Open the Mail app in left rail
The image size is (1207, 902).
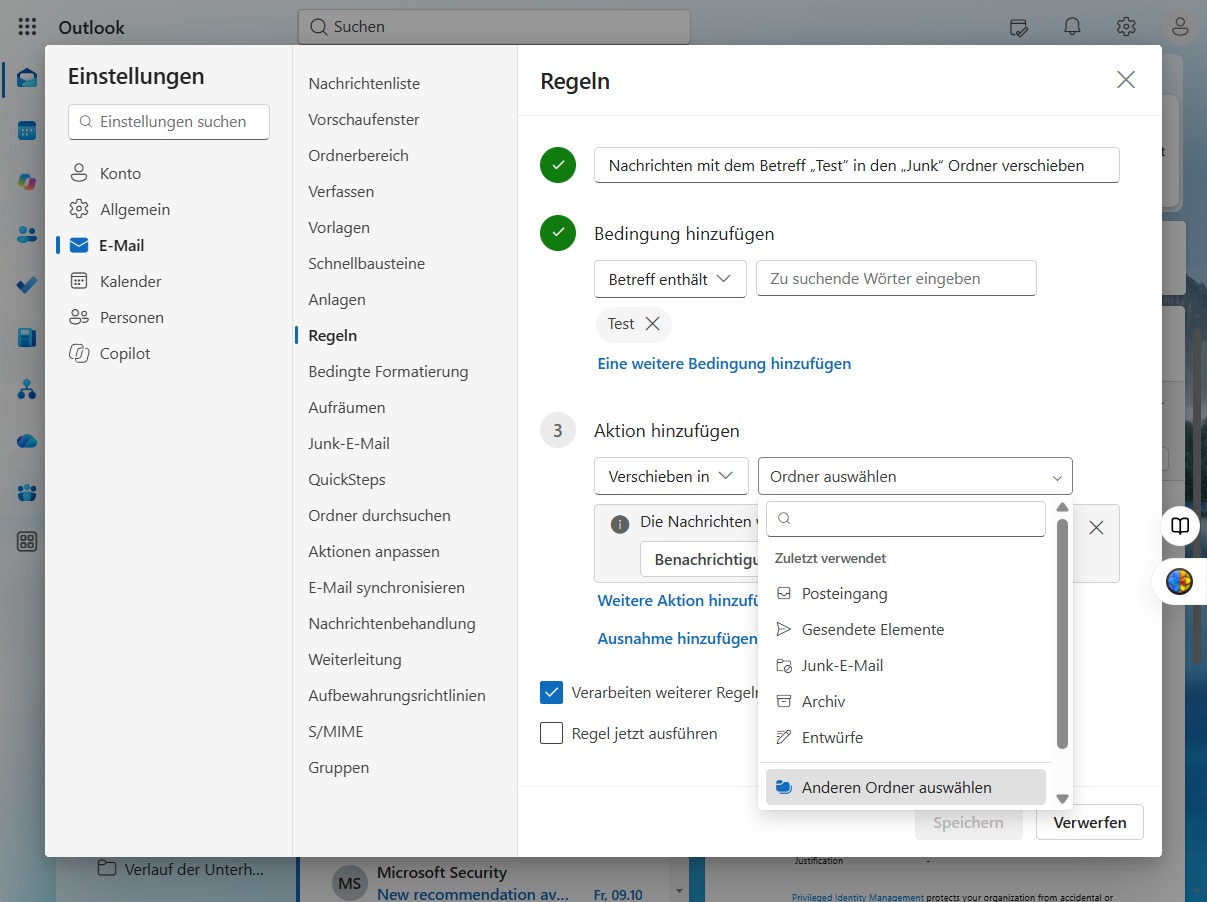pyautogui.click(x=27, y=78)
